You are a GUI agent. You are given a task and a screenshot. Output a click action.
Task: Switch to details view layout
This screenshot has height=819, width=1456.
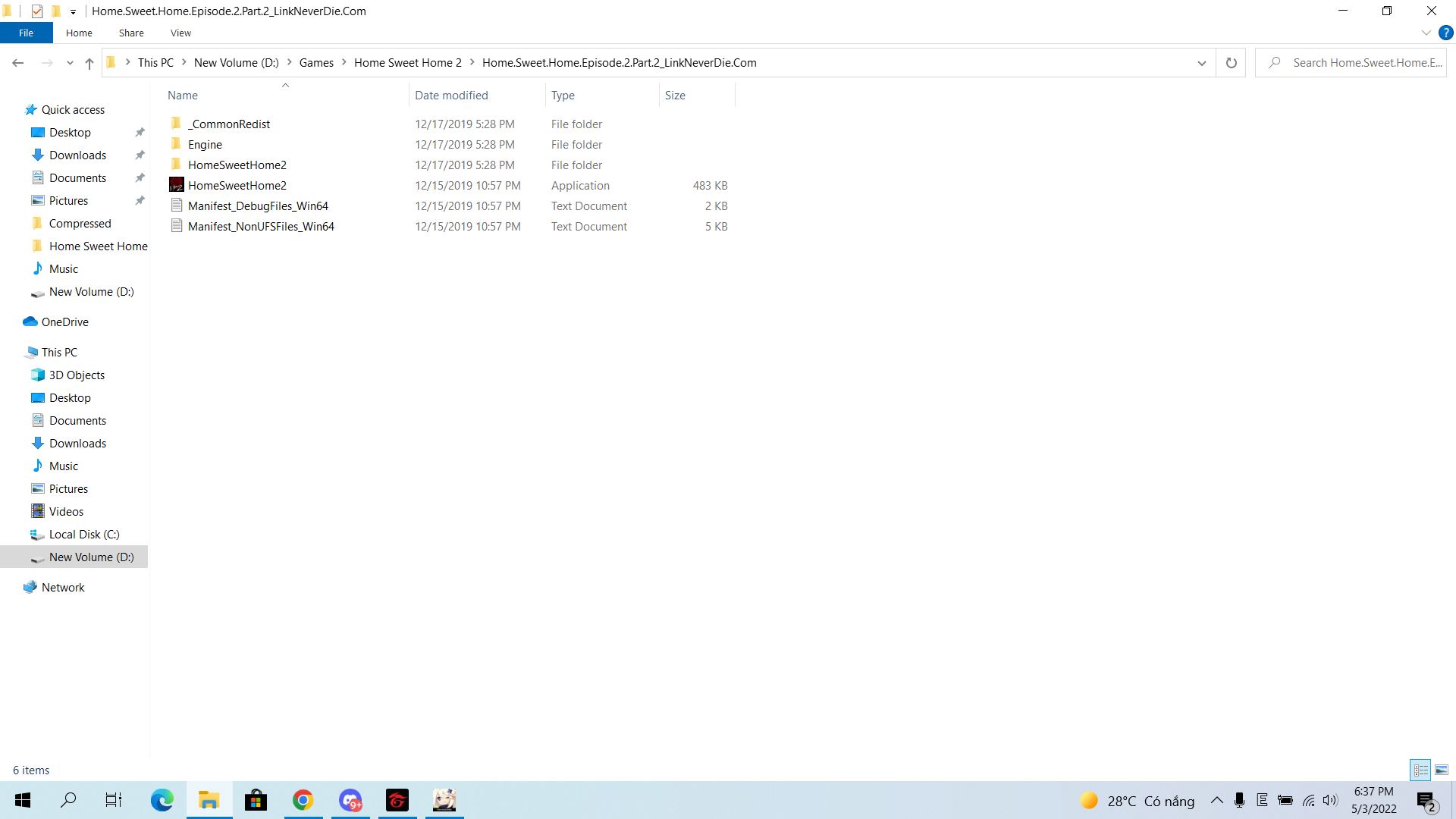[1420, 770]
